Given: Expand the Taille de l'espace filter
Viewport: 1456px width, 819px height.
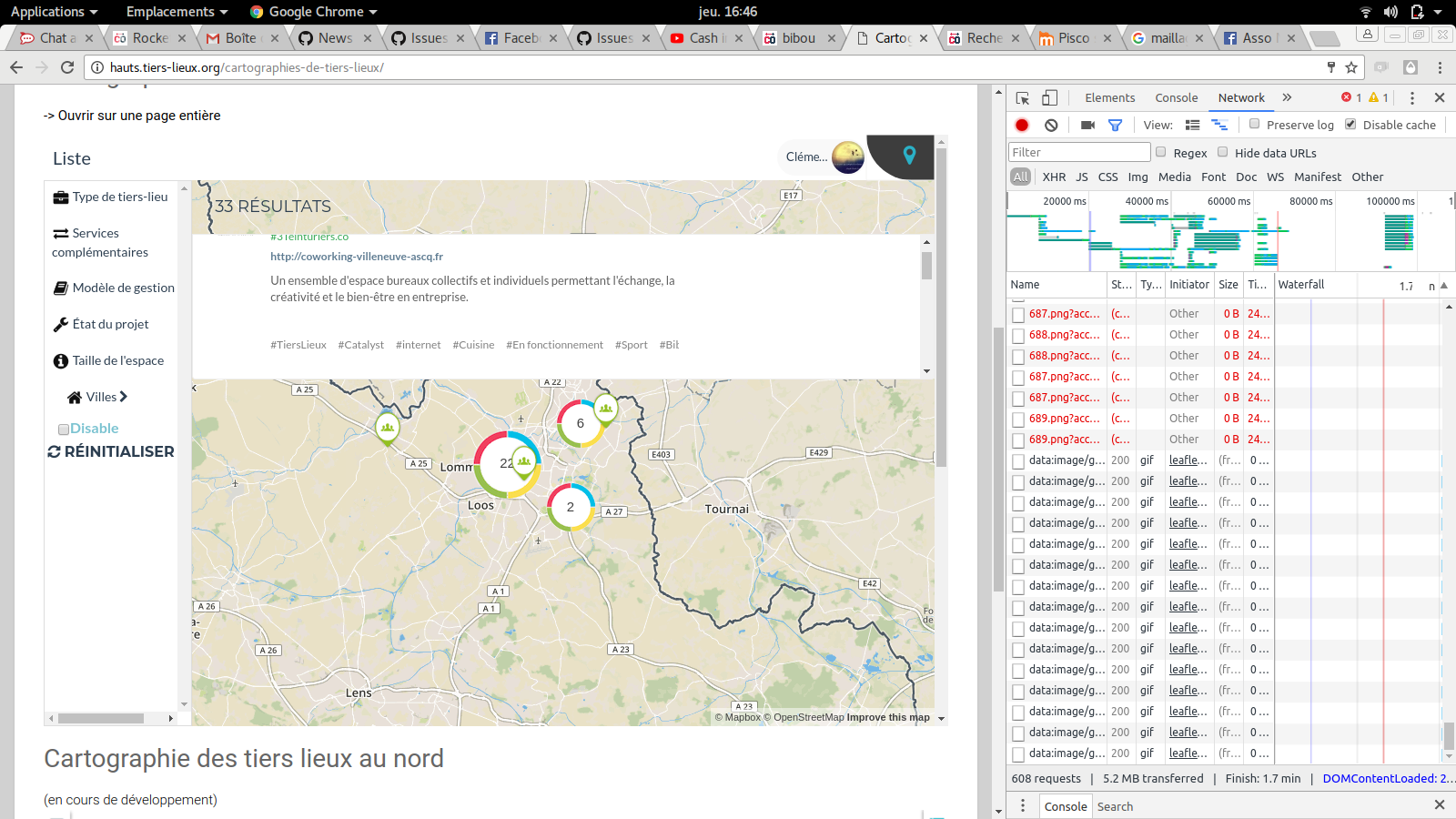Looking at the screenshot, I should pos(108,360).
